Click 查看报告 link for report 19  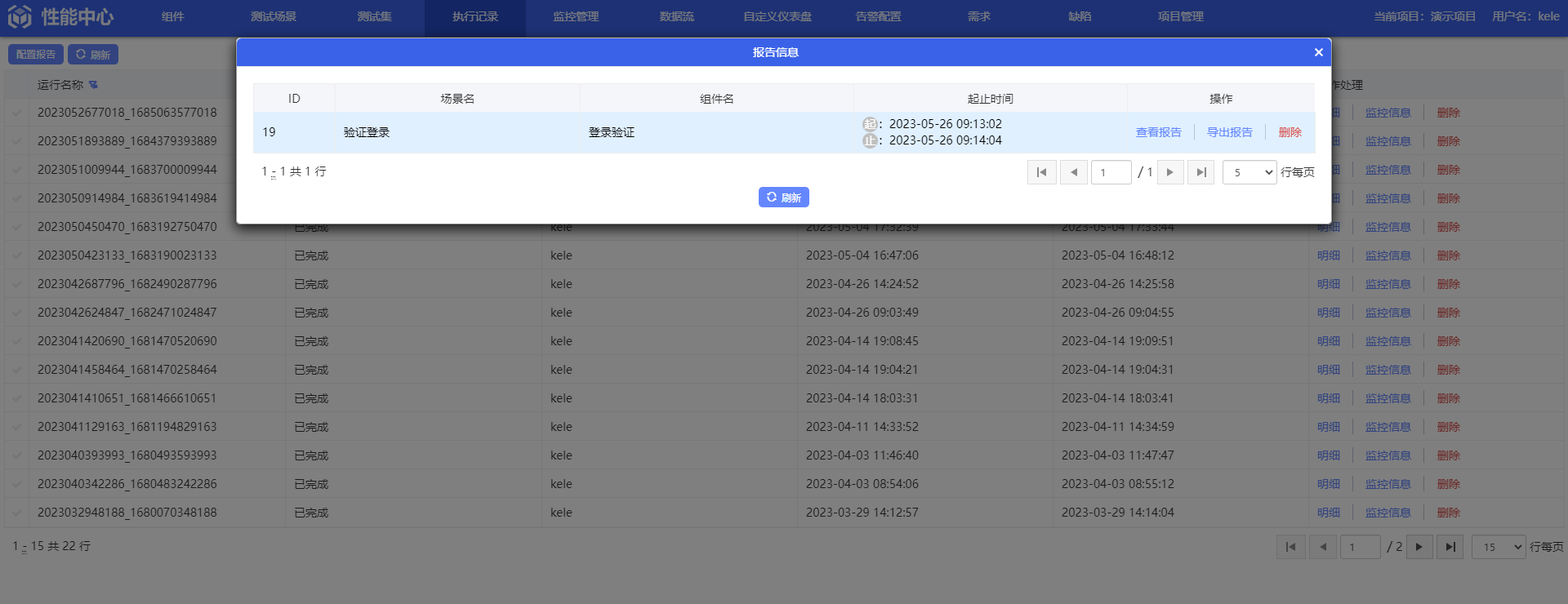pos(1158,132)
